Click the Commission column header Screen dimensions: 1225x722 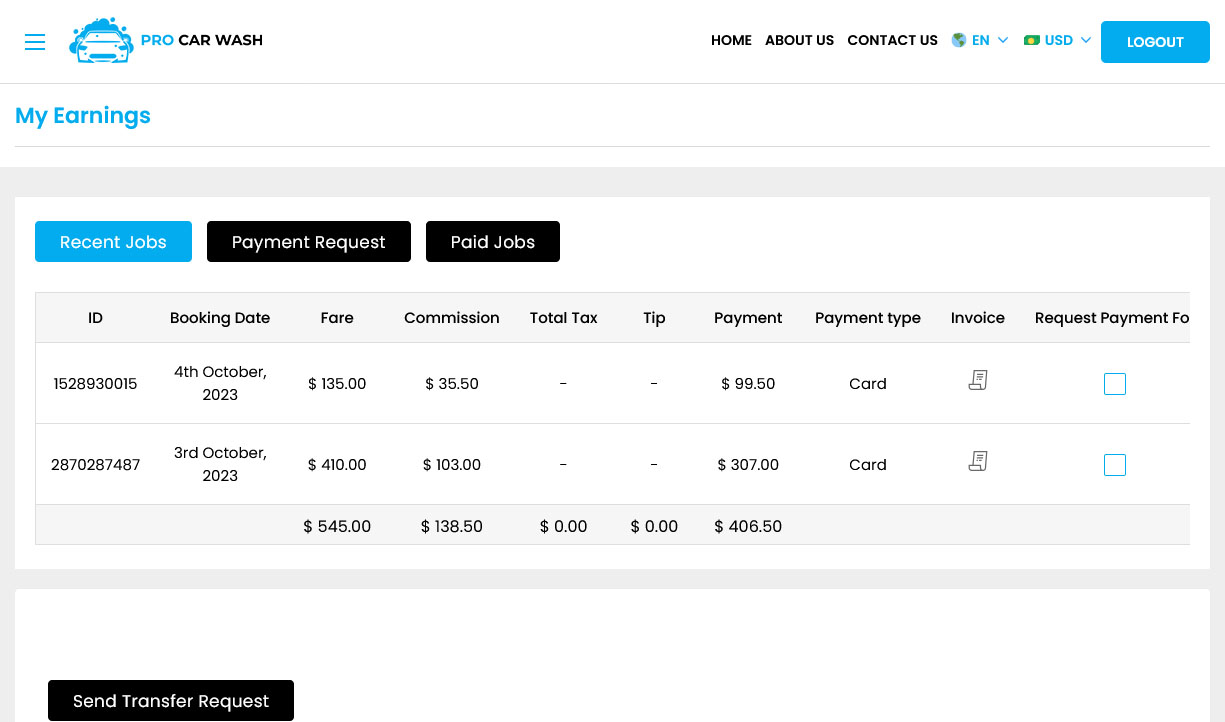point(452,318)
